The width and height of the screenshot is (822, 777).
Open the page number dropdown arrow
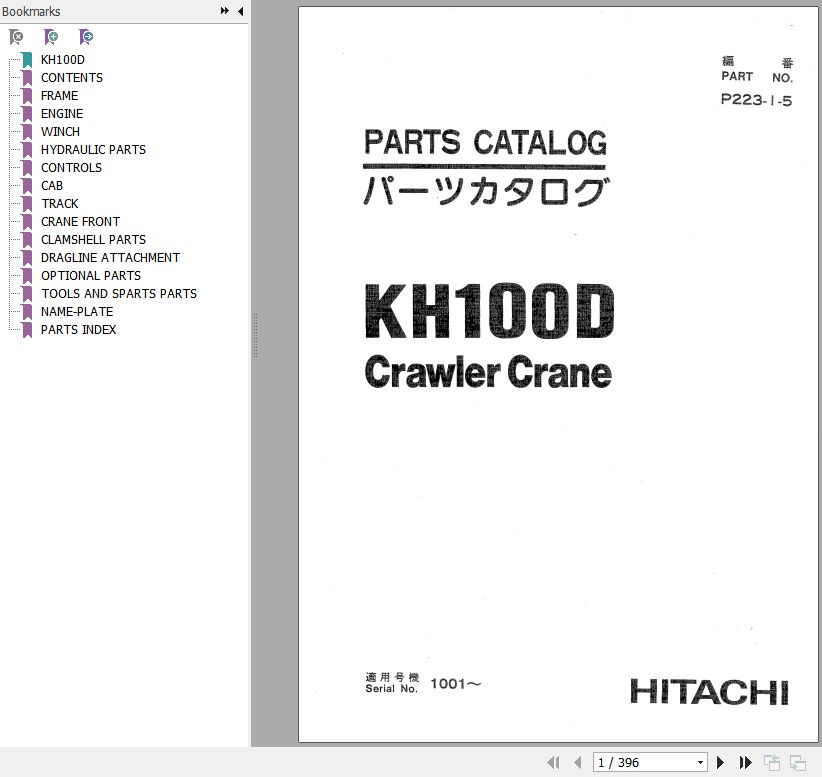(x=700, y=762)
